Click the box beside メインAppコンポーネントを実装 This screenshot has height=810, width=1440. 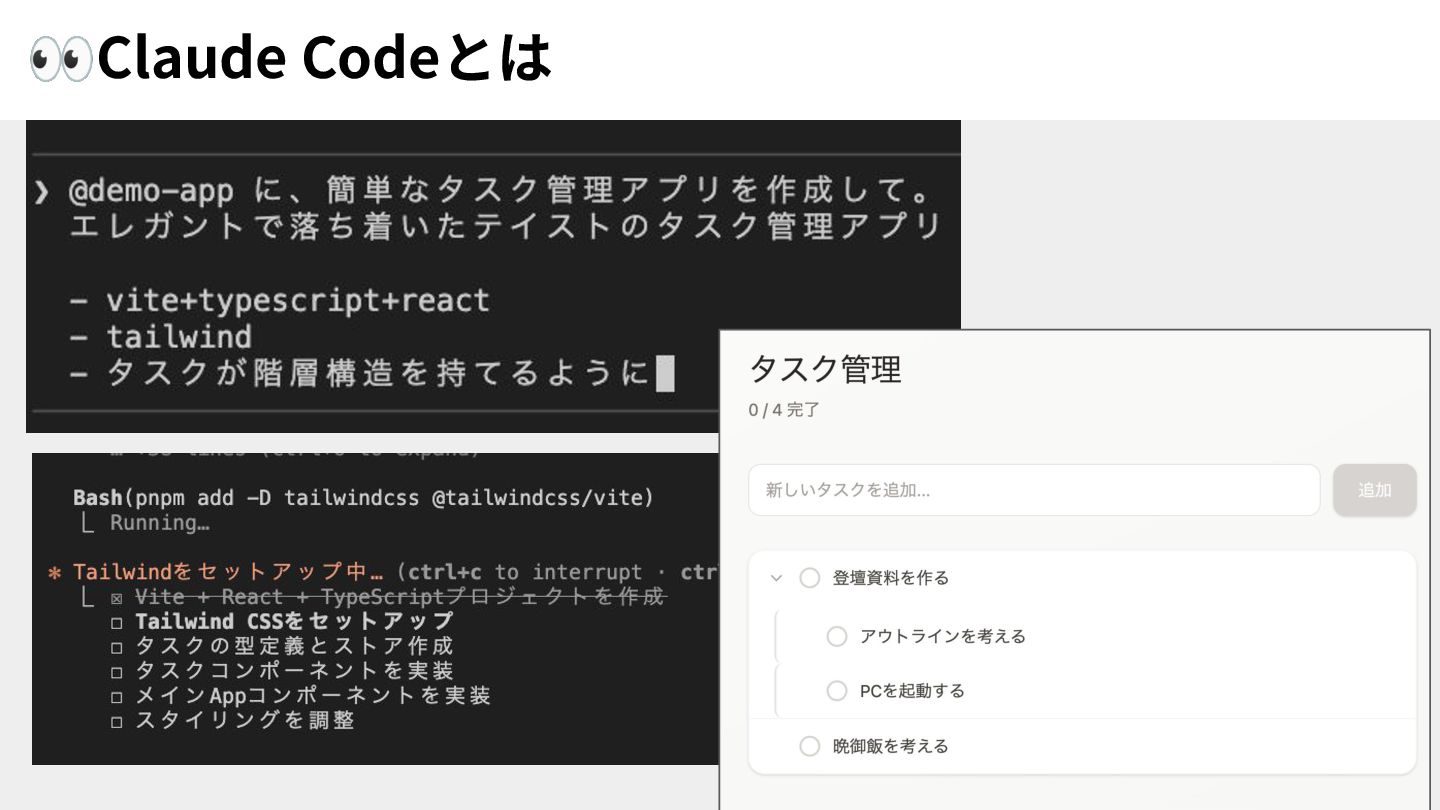[117, 695]
